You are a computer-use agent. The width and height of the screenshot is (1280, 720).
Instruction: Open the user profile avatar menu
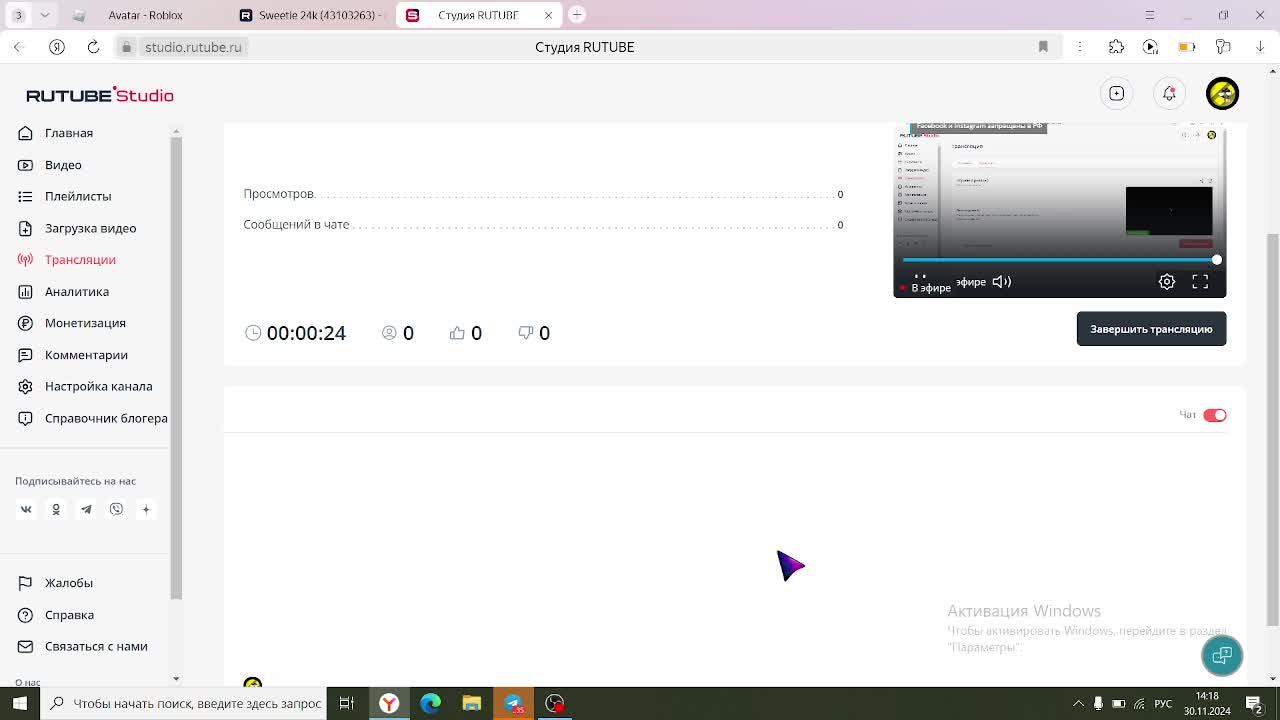coord(1222,93)
